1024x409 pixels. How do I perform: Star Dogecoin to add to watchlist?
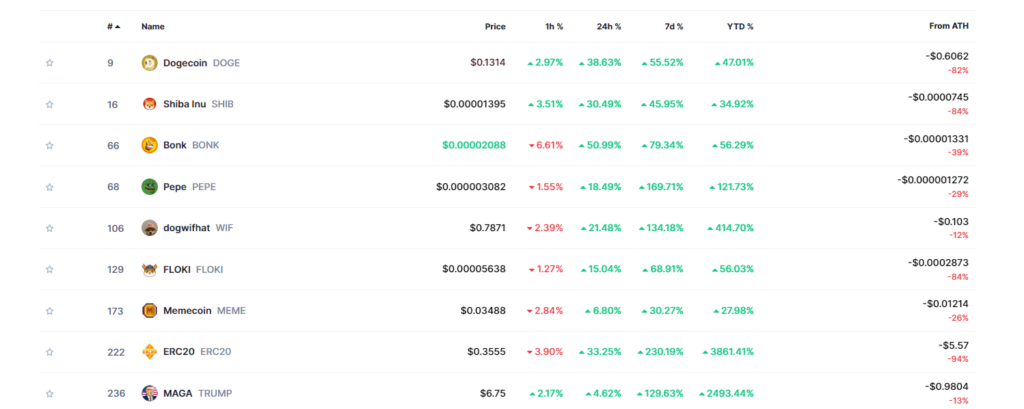click(x=49, y=63)
